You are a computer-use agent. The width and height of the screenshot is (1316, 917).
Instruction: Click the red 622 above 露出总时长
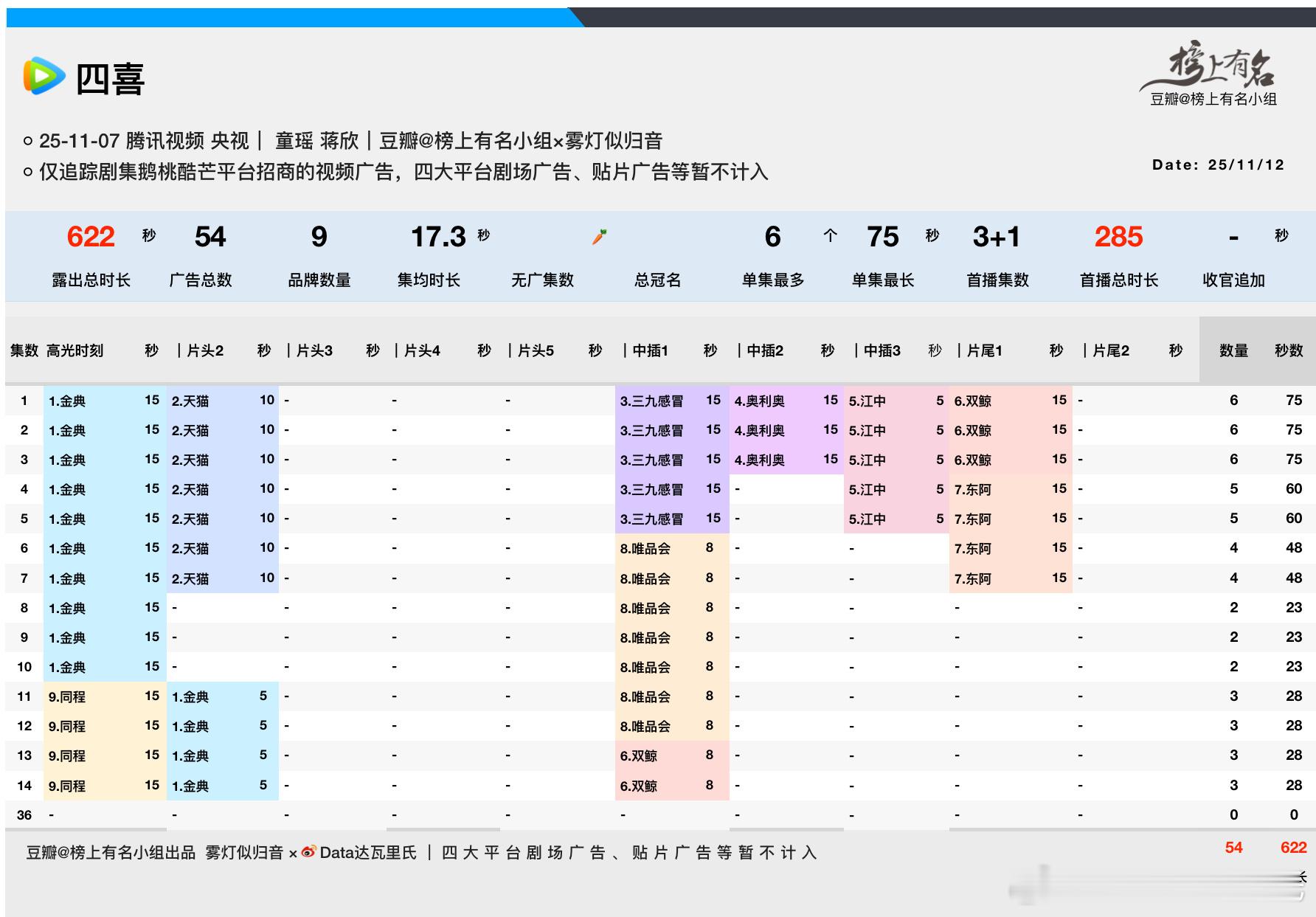[x=91, y=237]
